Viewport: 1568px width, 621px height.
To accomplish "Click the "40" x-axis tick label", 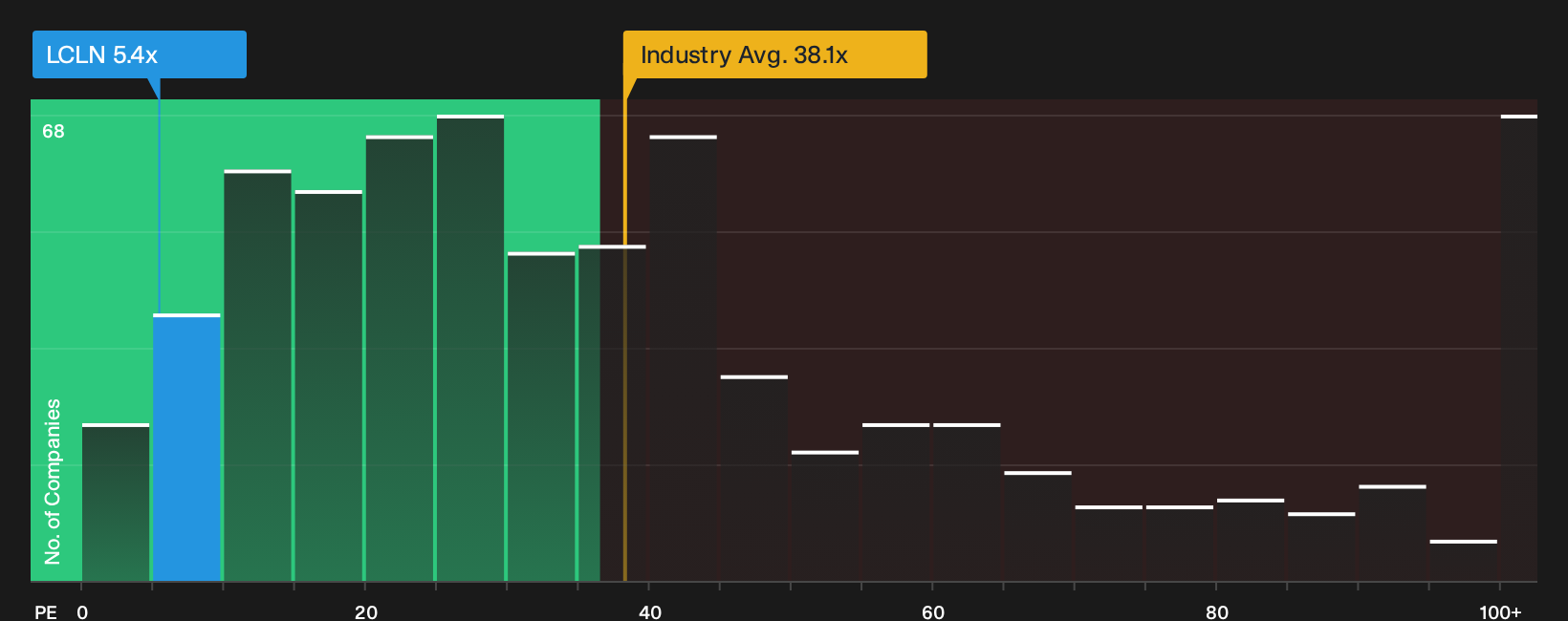I will click(650, 611).
